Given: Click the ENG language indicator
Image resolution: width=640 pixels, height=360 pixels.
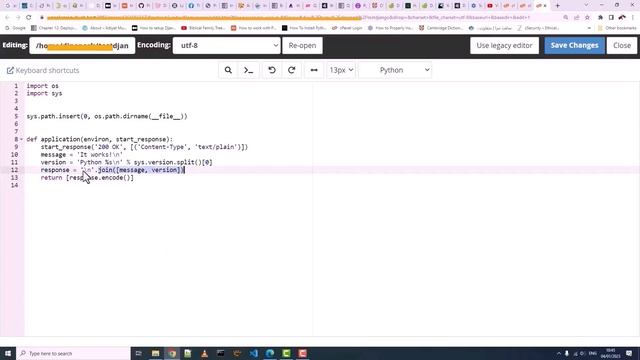Looking at the screenshot, I should [593, 353].
